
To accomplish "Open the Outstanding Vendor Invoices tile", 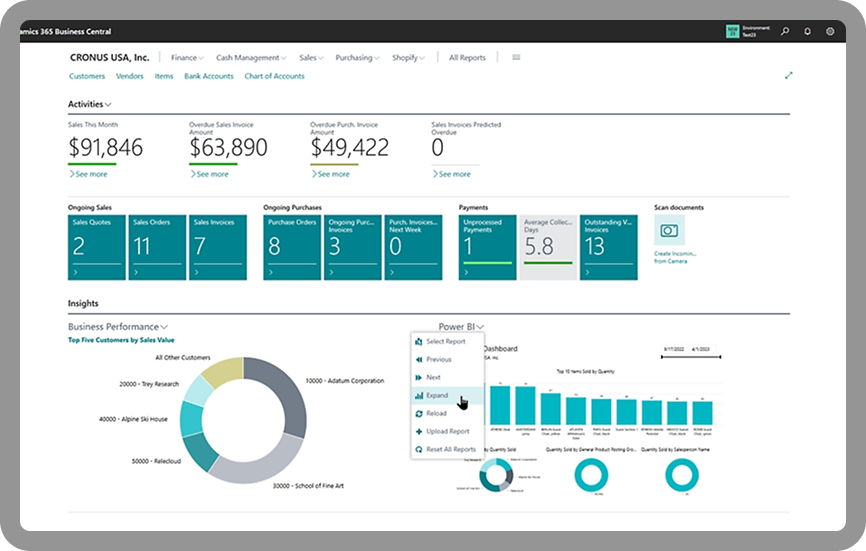I will [x=609, y=247].
